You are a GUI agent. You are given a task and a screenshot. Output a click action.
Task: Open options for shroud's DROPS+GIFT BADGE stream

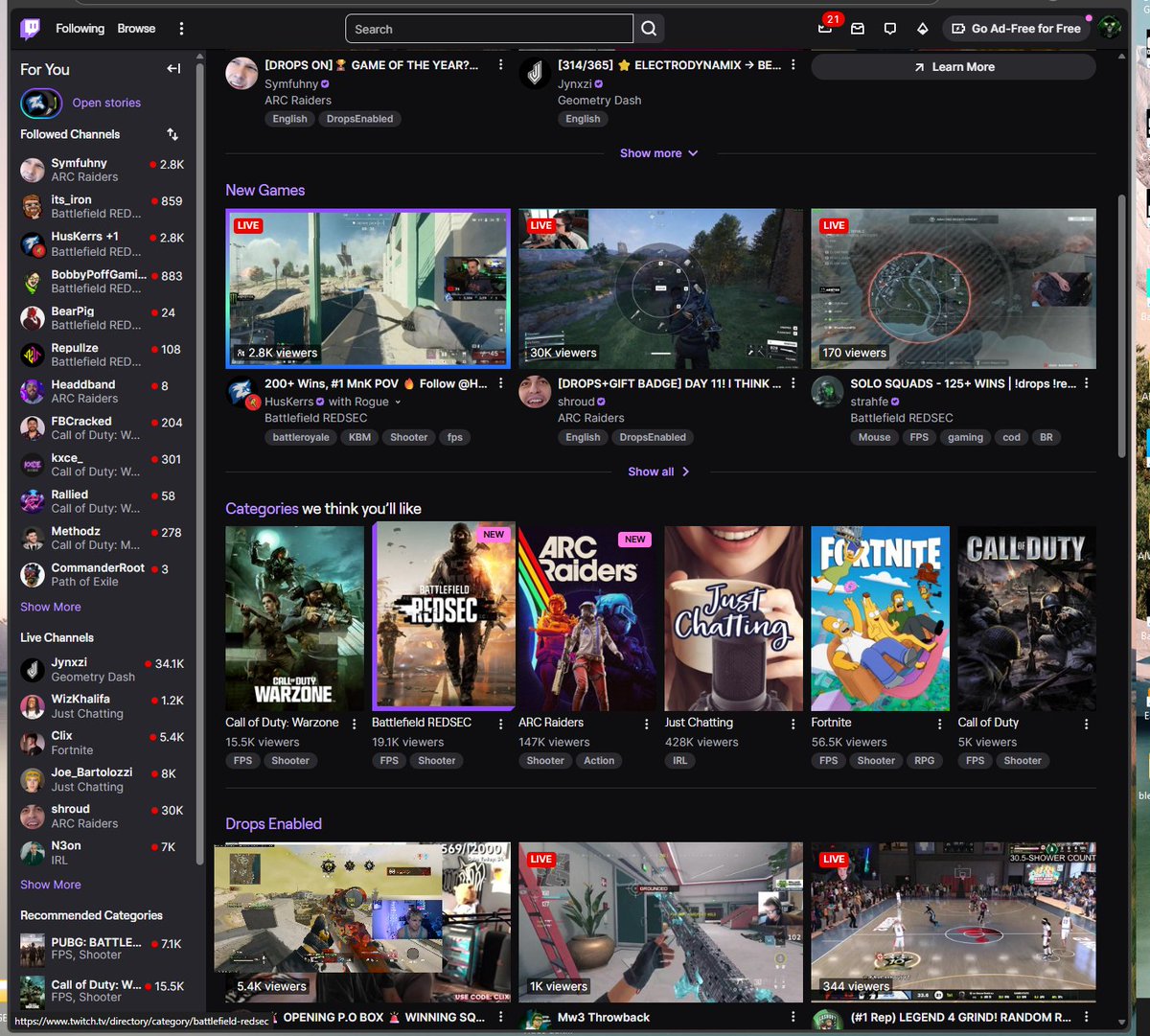793,383
